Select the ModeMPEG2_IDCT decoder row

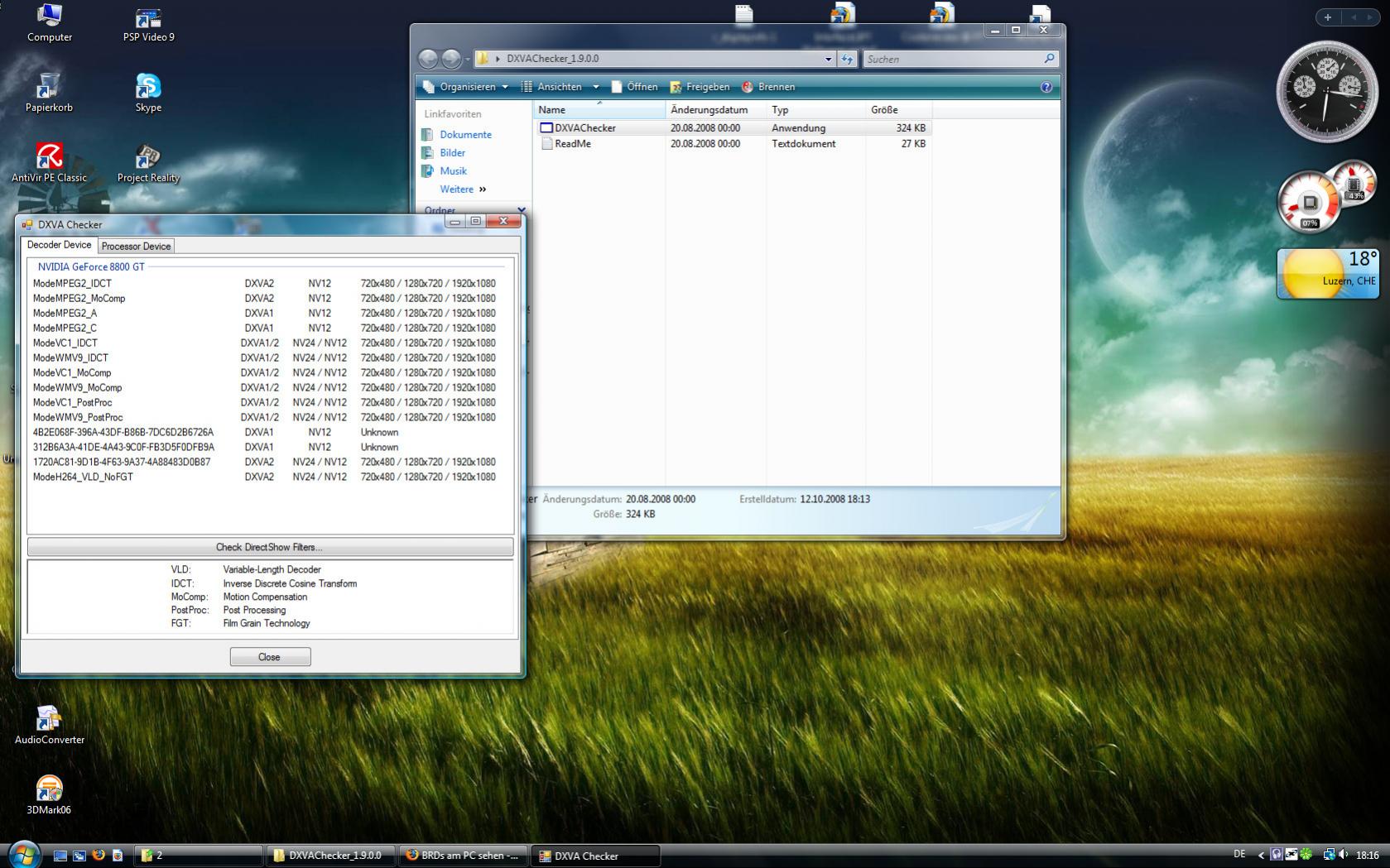tap(265, 284)
